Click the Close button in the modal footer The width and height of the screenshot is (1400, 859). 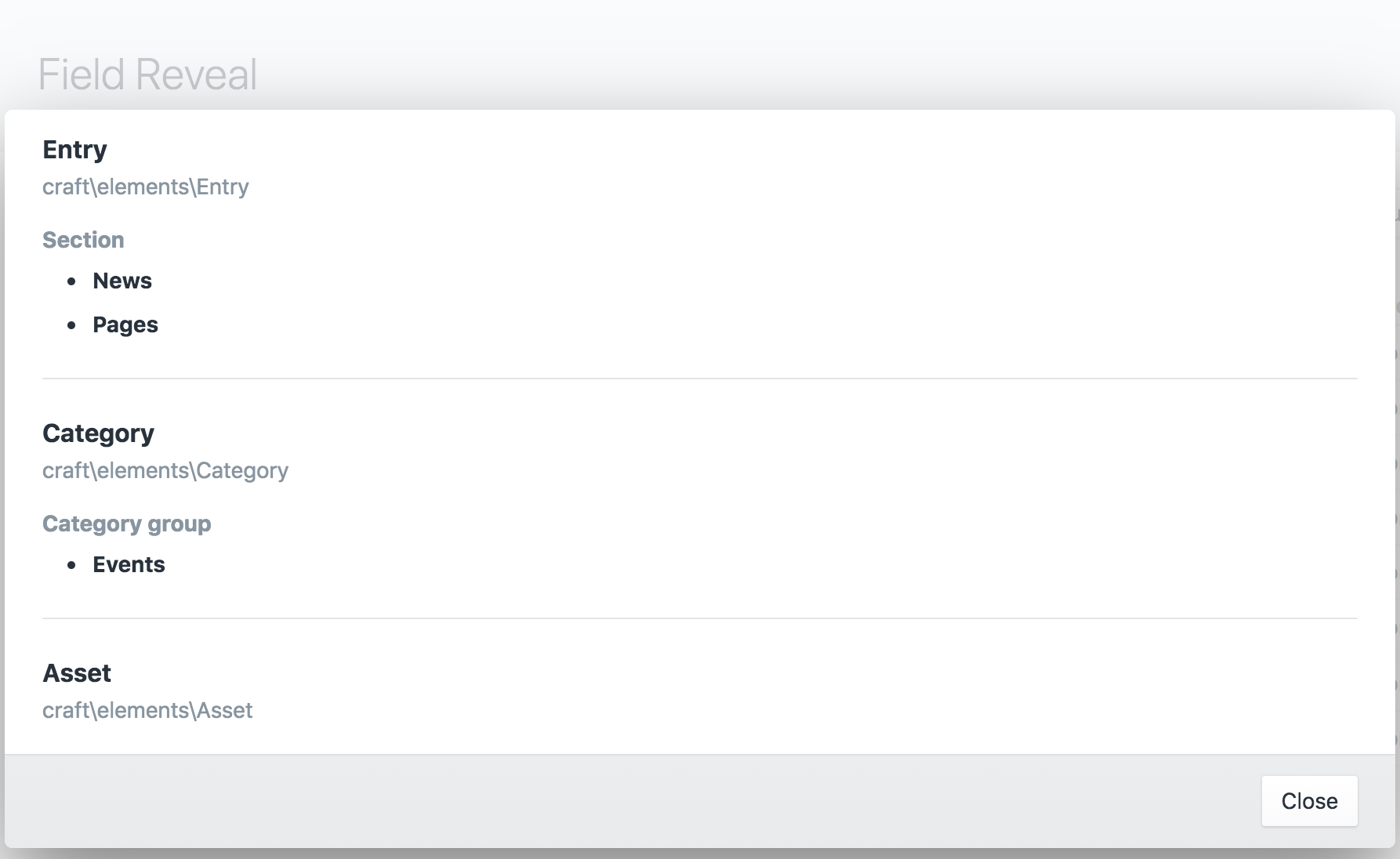click(x=1309, y=801)
